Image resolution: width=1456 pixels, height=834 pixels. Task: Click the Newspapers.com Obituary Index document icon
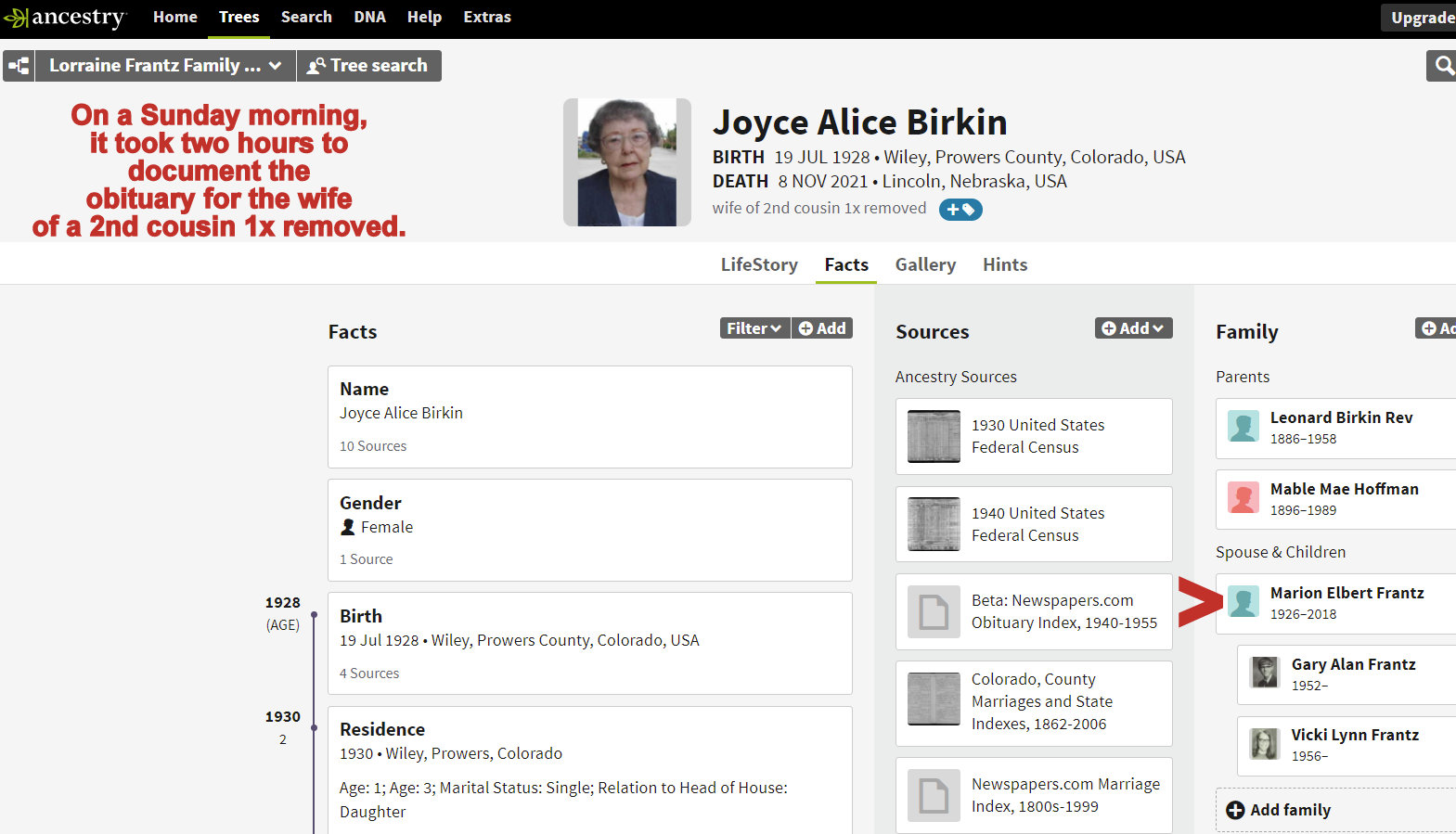click(933, 612)
